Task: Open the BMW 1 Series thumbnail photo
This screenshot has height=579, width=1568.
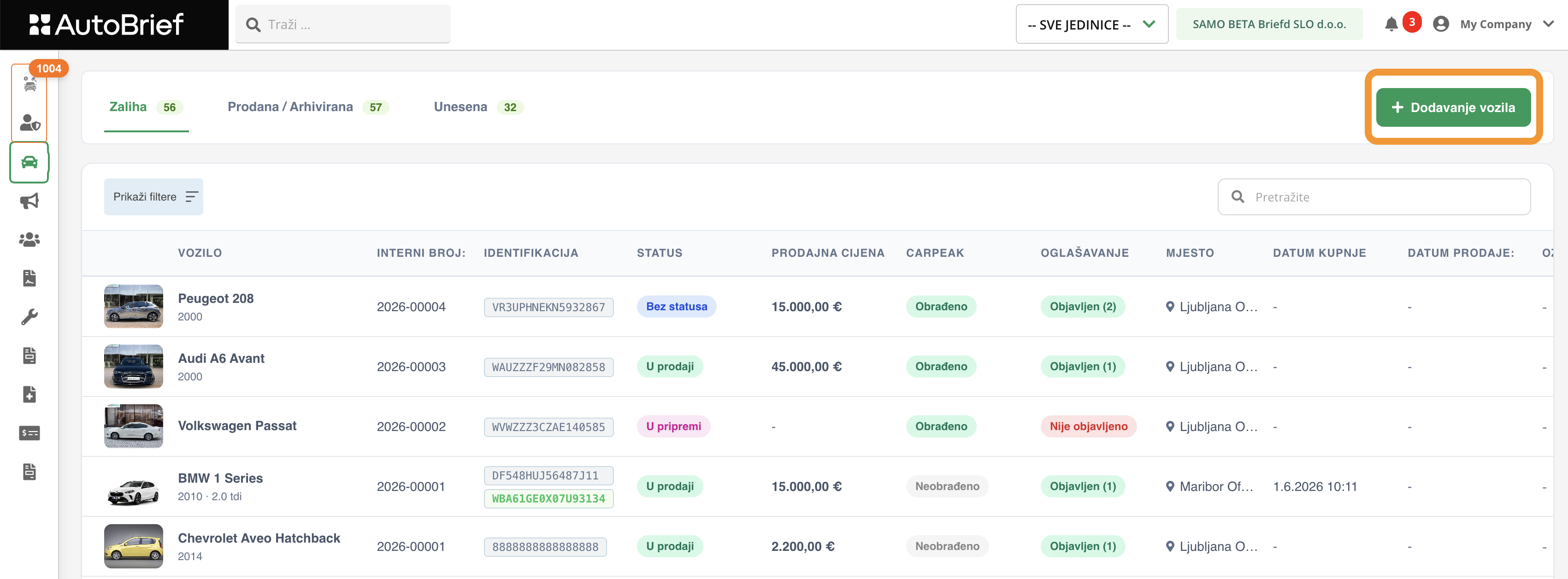Action: pyautogui.click(x=133, y=486)
